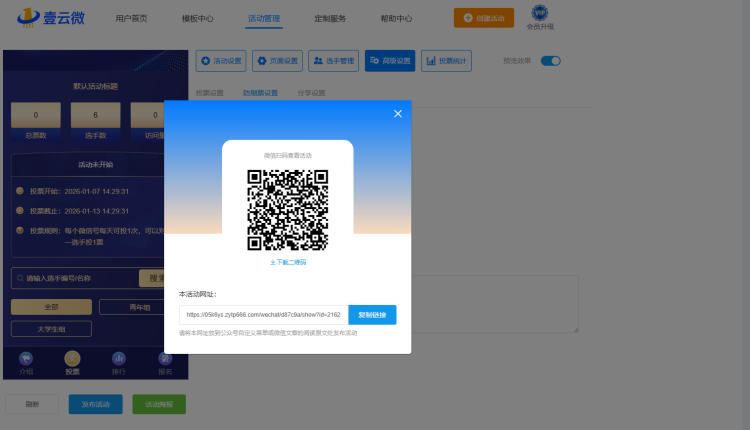Click the 下载二维码 download link
750x430 pixels.
point(288,262)
